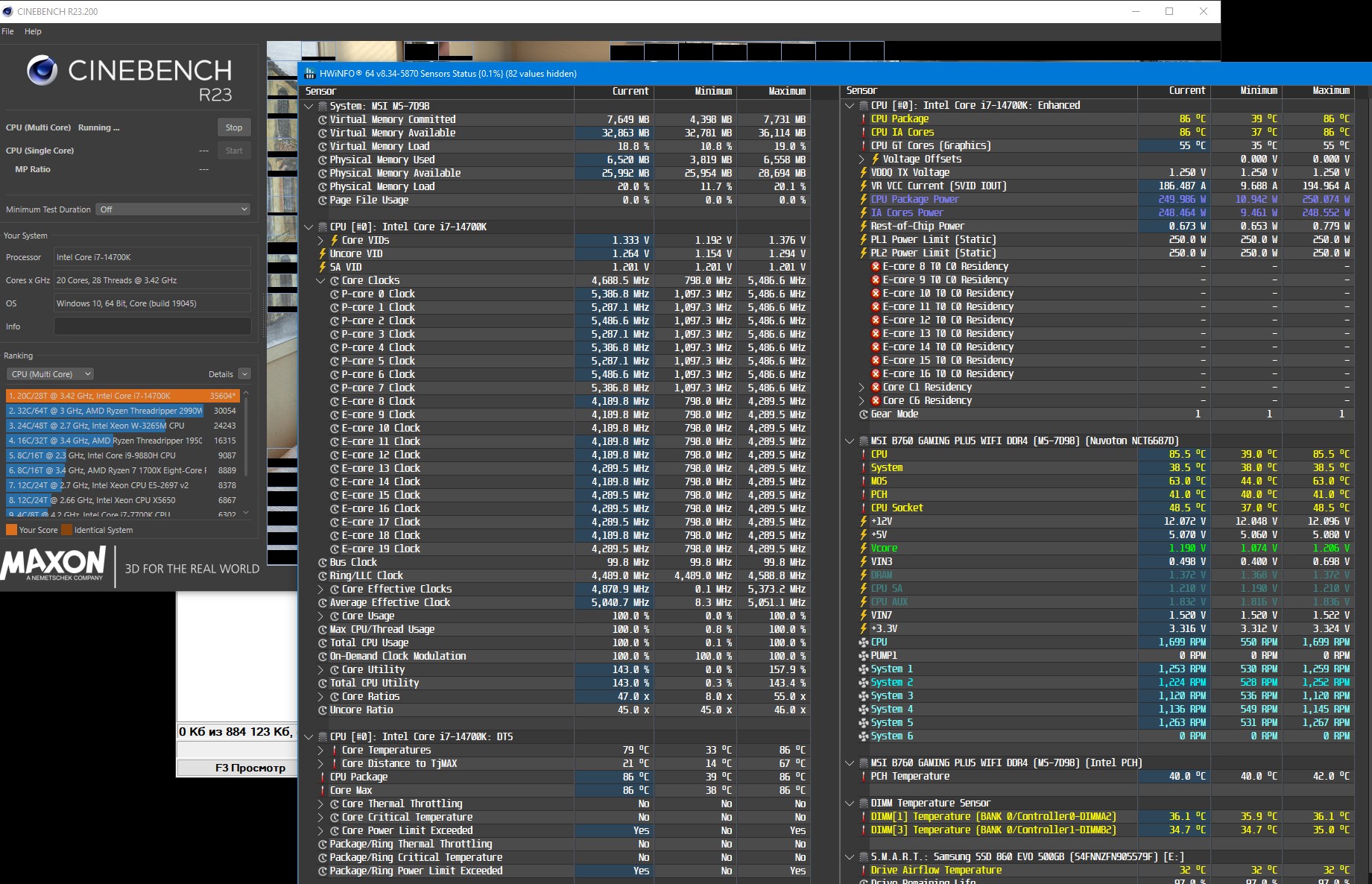This screenshot has height=884, width=1372.
Task: Click the Cinebench app icon in its title bar
Action: click(9, 11)
